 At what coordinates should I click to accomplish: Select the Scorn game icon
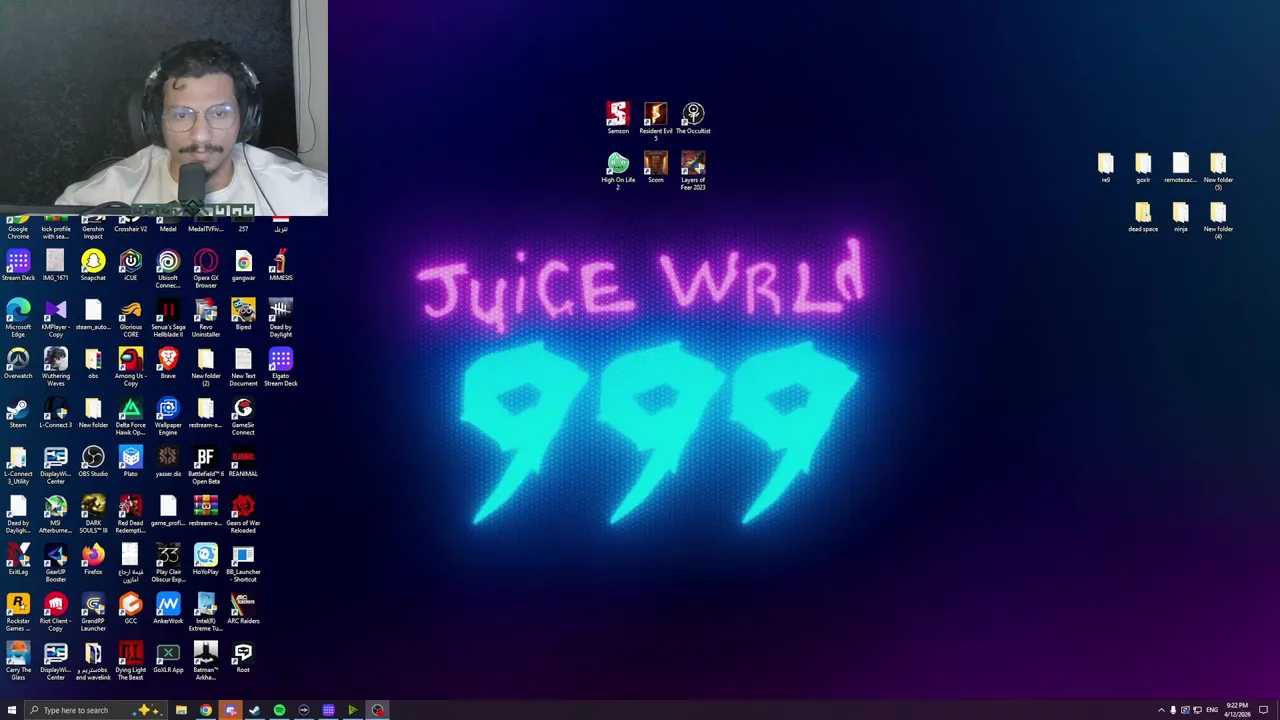(x=656, y=166)
